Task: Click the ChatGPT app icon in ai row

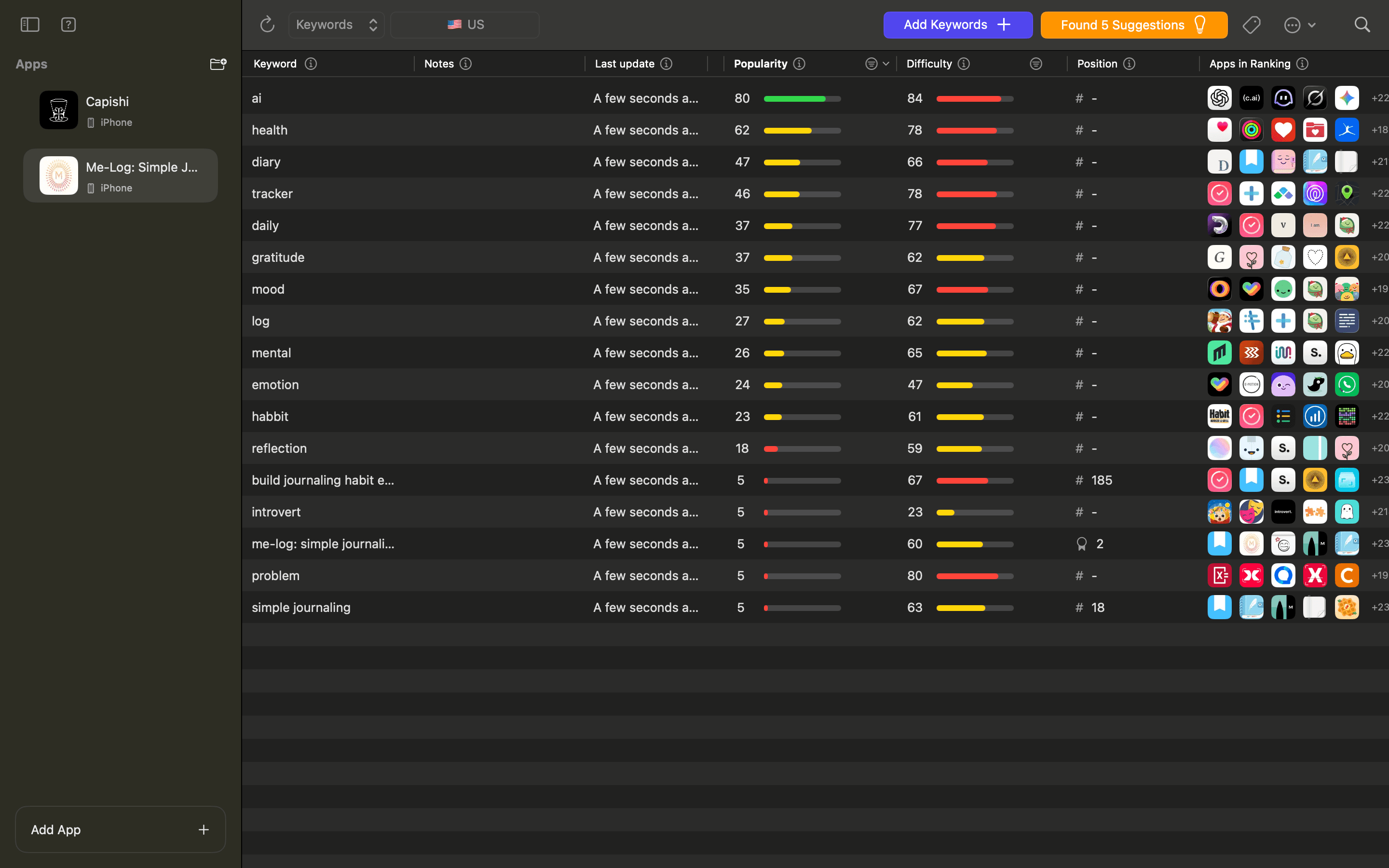Action: click(1220, 97)
